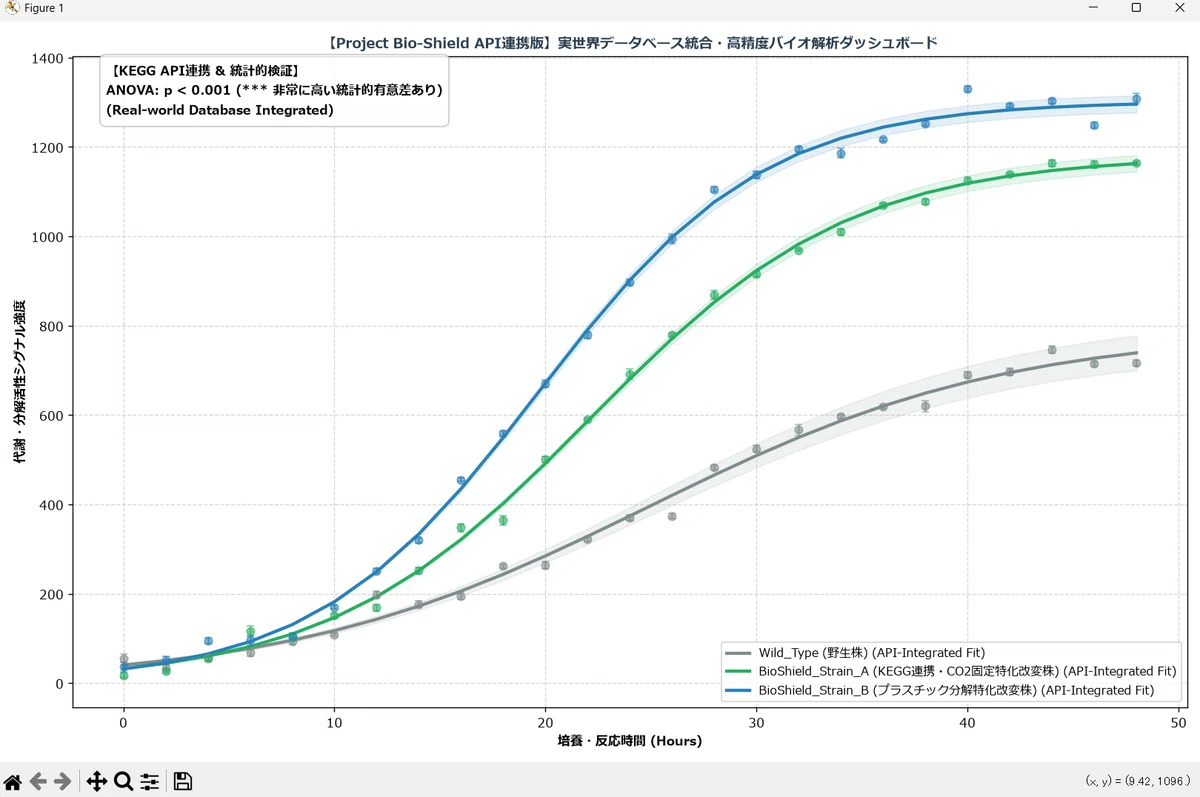Image resolution: width=1200 pixels, height=797 pixels.
Task: Click the BioShield_Strain_A legend entry
Action: pyautogui.click(x=952, y=671)
